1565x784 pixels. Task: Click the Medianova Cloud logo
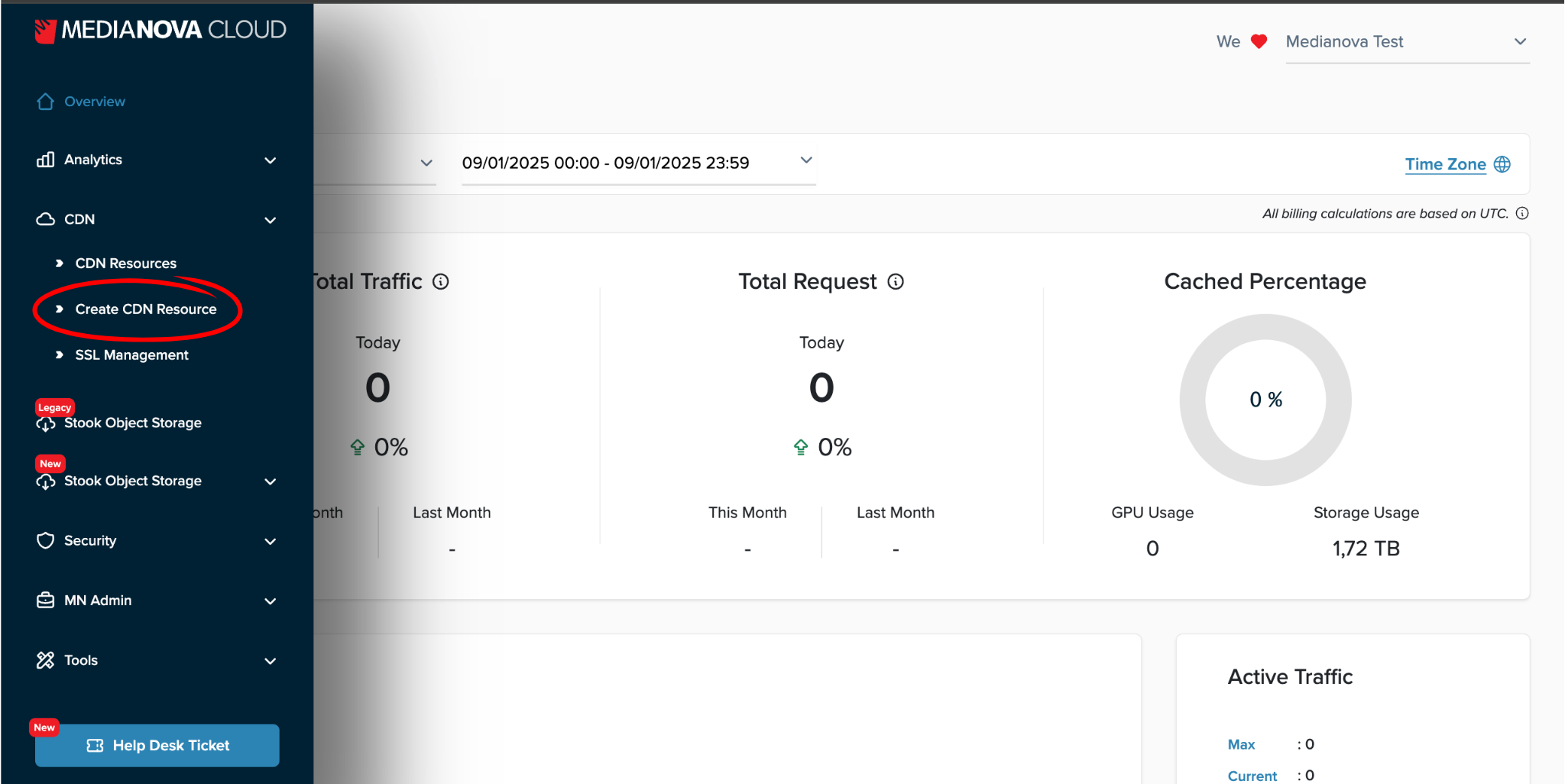[160, 31]
